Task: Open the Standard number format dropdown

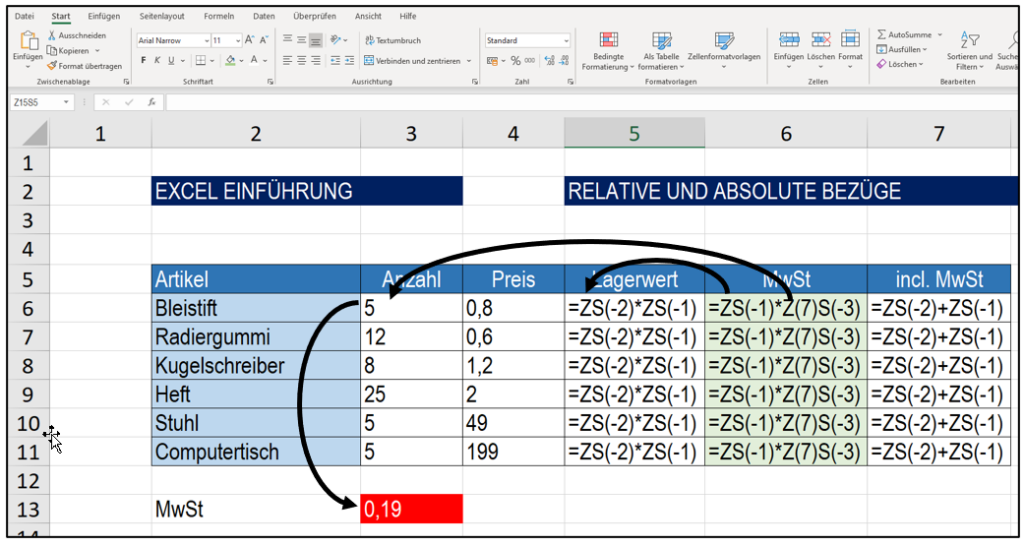Action: [x=566, y=40]
